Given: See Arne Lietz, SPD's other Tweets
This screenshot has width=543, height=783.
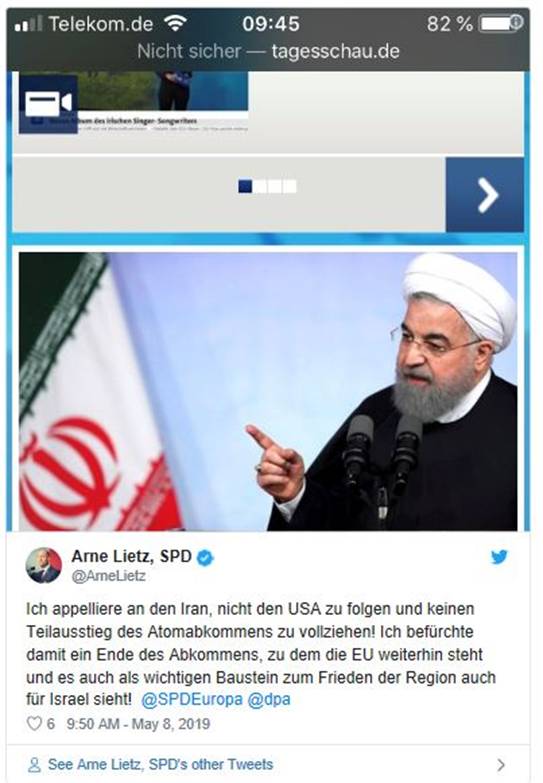Looking at the screenshot, I should pos(160,764).
